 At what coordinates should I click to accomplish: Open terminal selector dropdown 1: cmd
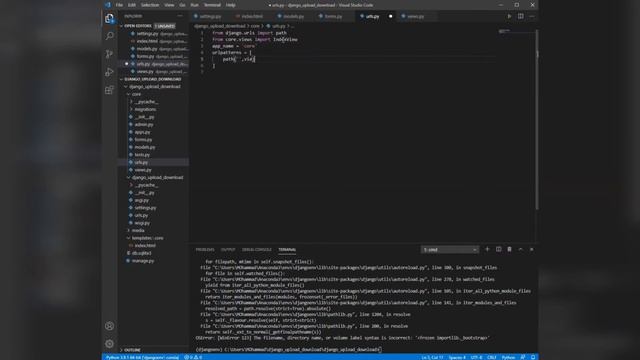(449, 249)
